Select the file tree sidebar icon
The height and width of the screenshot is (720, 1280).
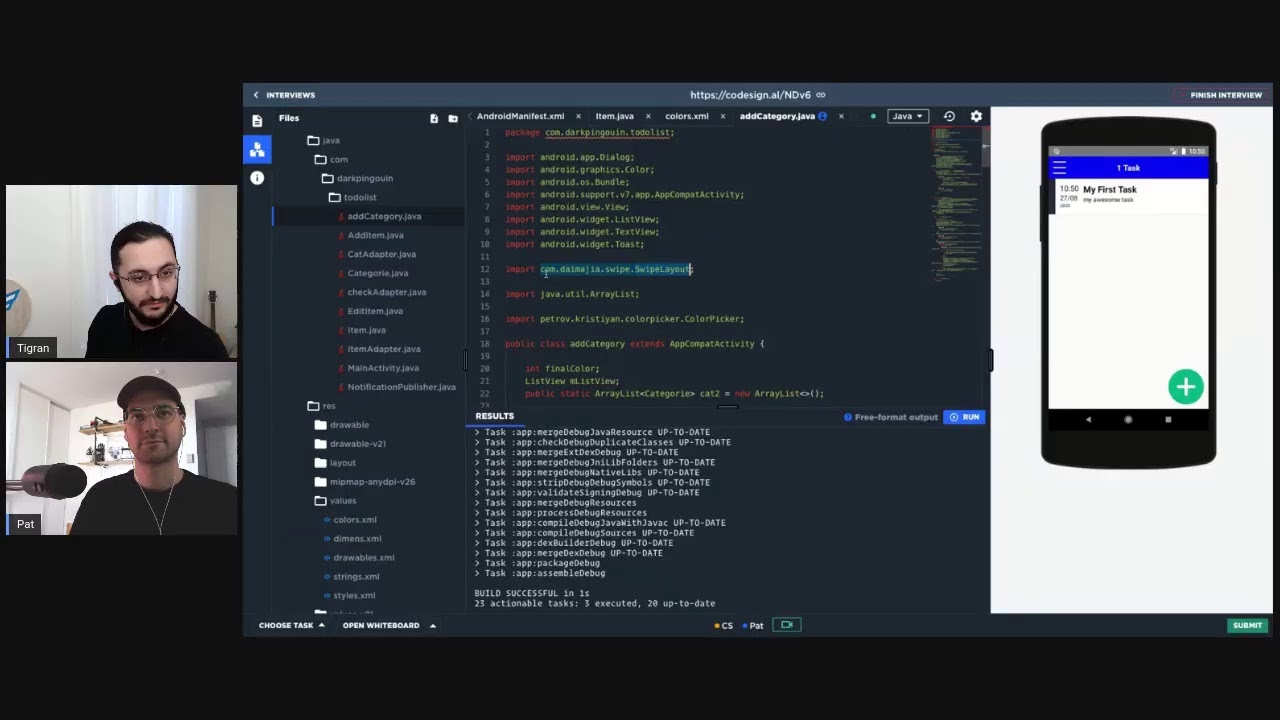pyautogui.click(x=257, y=149)
